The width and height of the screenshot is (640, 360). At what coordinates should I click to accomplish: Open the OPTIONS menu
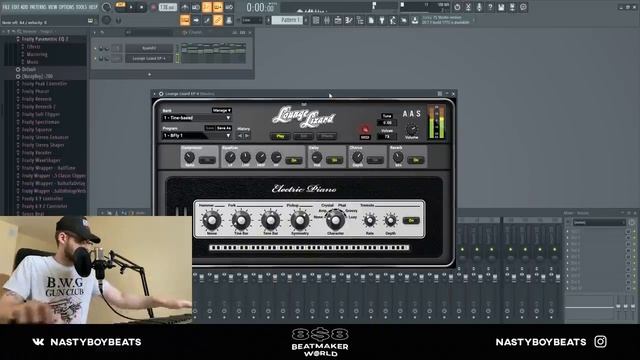[x=67, y=7]
